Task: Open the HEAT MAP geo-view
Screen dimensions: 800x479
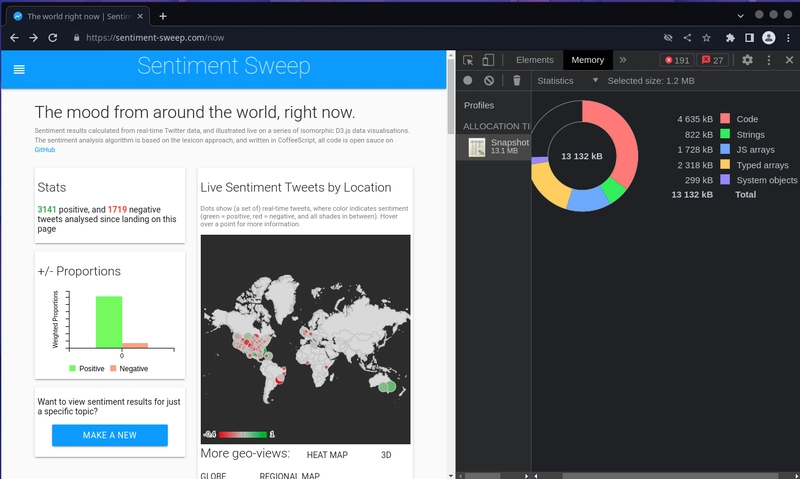Action: [327, 455]
